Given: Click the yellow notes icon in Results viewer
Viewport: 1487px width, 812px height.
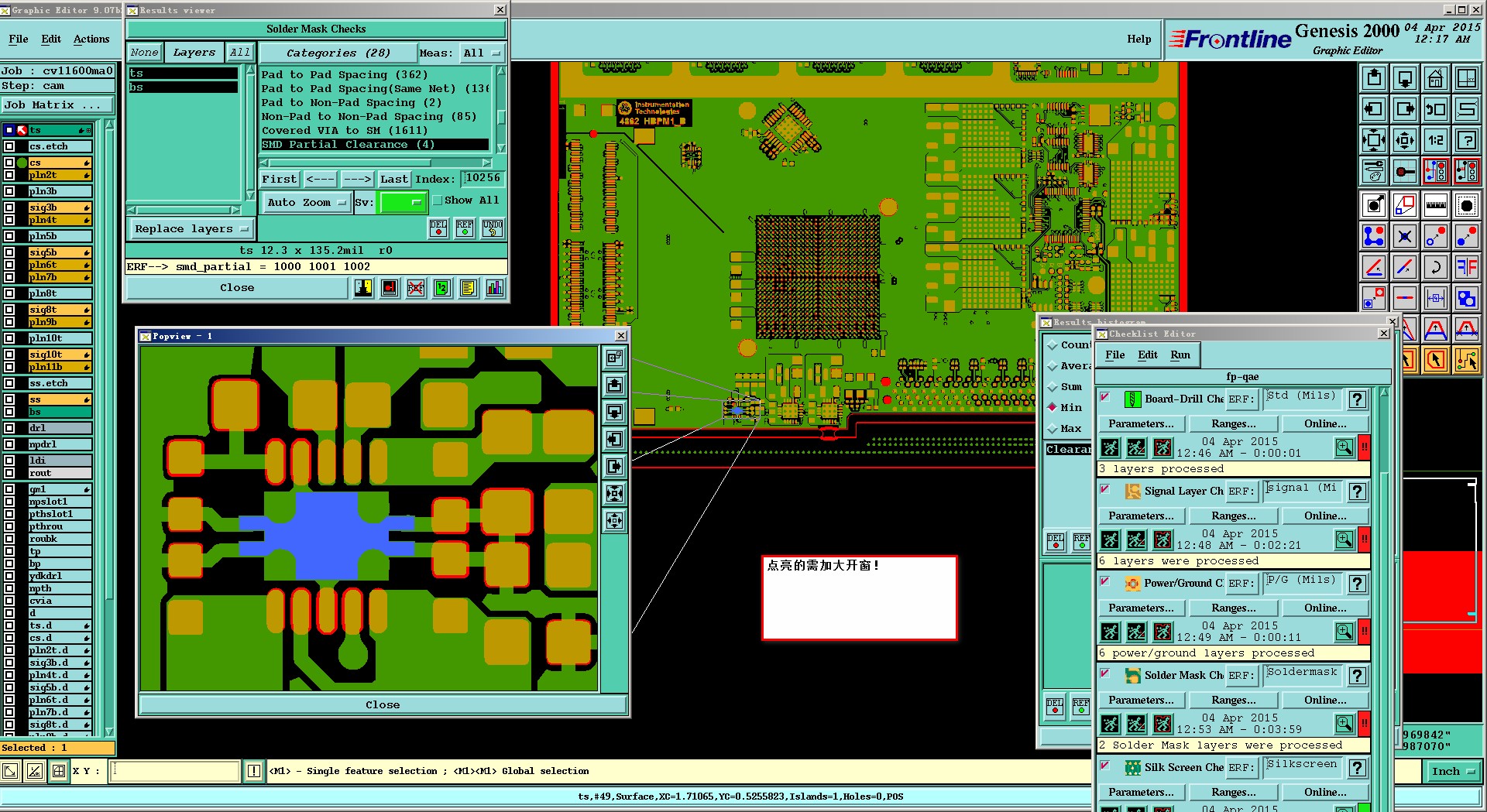Looking at the screenshot, I should pyautogui.click(x=469, y=288).
